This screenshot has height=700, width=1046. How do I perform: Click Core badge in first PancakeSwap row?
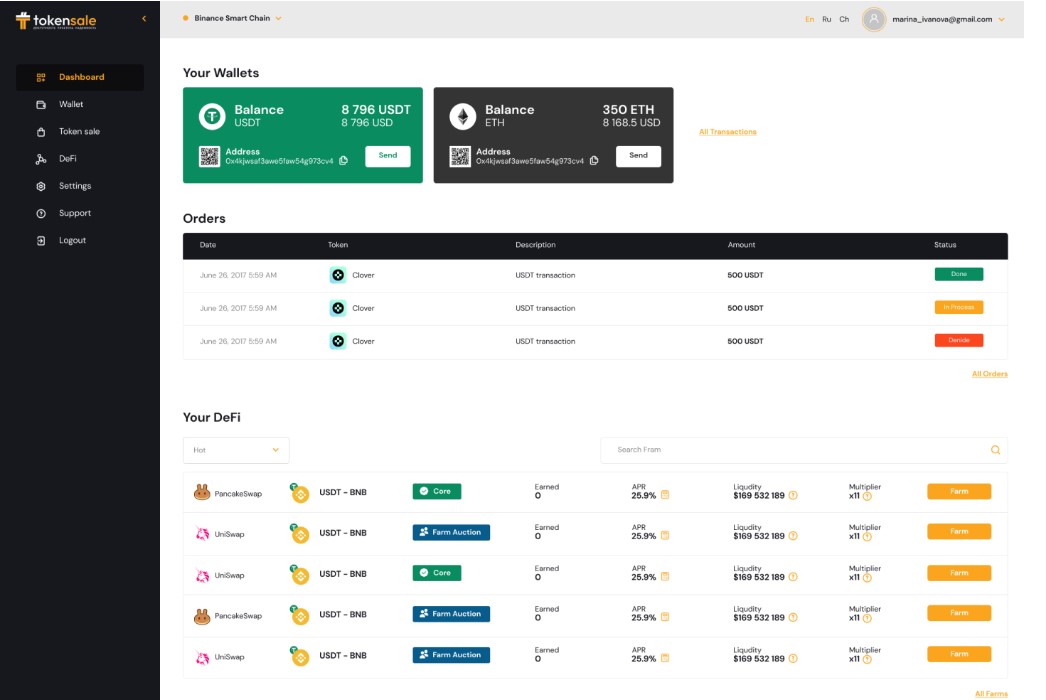(437, 491)
